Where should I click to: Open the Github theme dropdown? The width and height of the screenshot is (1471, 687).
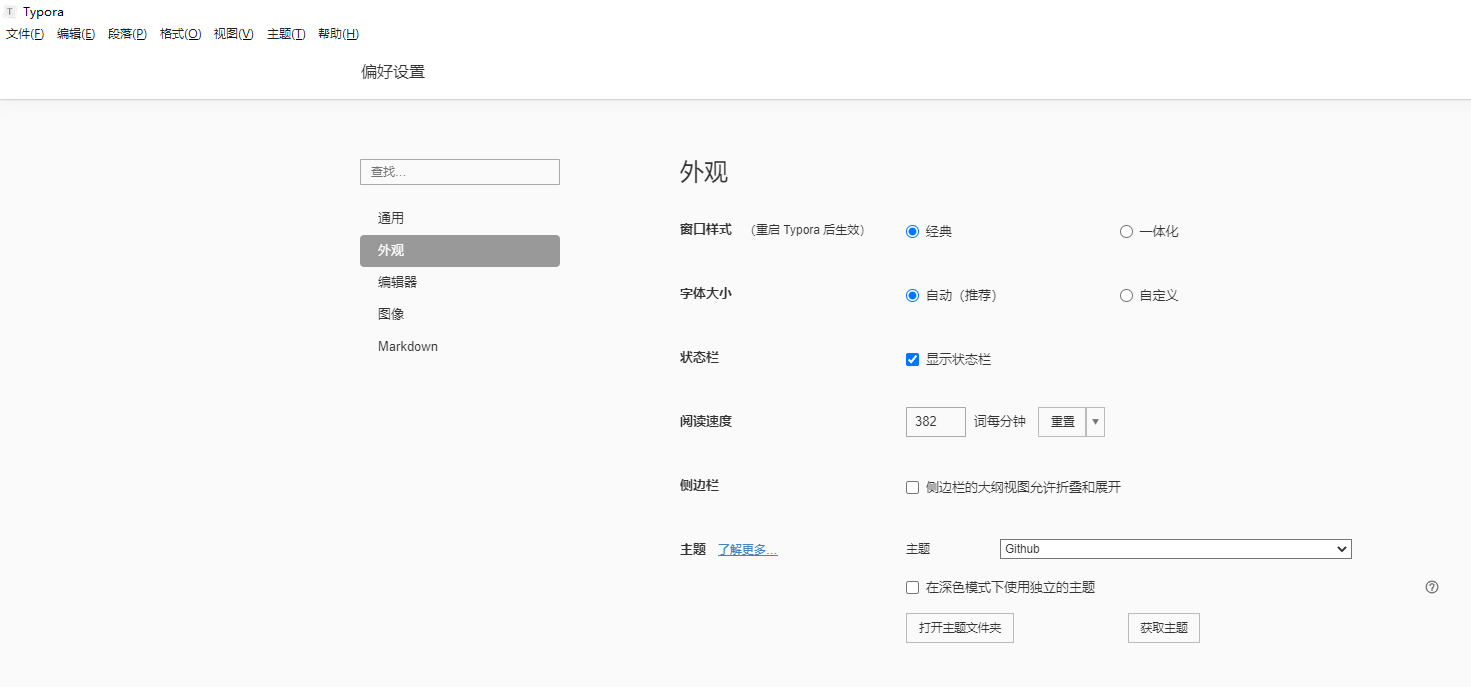1176,549
